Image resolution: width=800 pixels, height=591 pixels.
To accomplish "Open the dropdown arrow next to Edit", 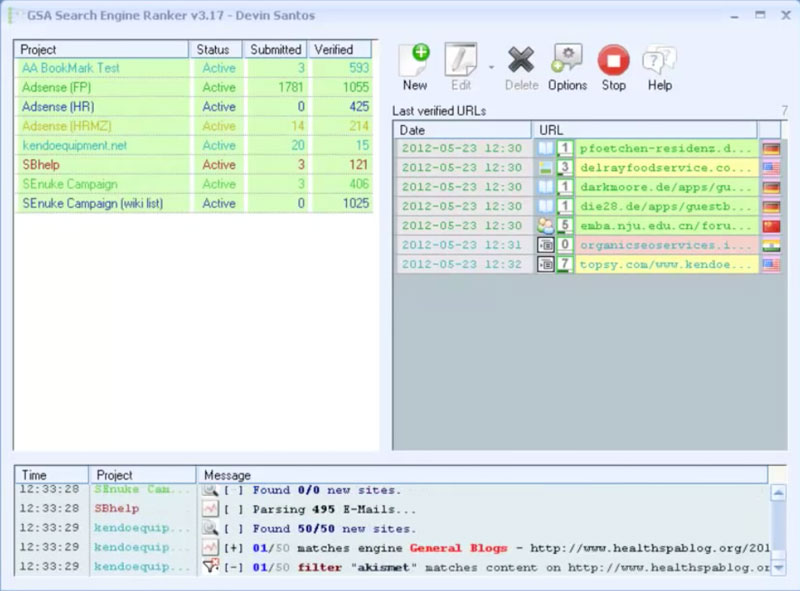I will (x=491, y=67).
